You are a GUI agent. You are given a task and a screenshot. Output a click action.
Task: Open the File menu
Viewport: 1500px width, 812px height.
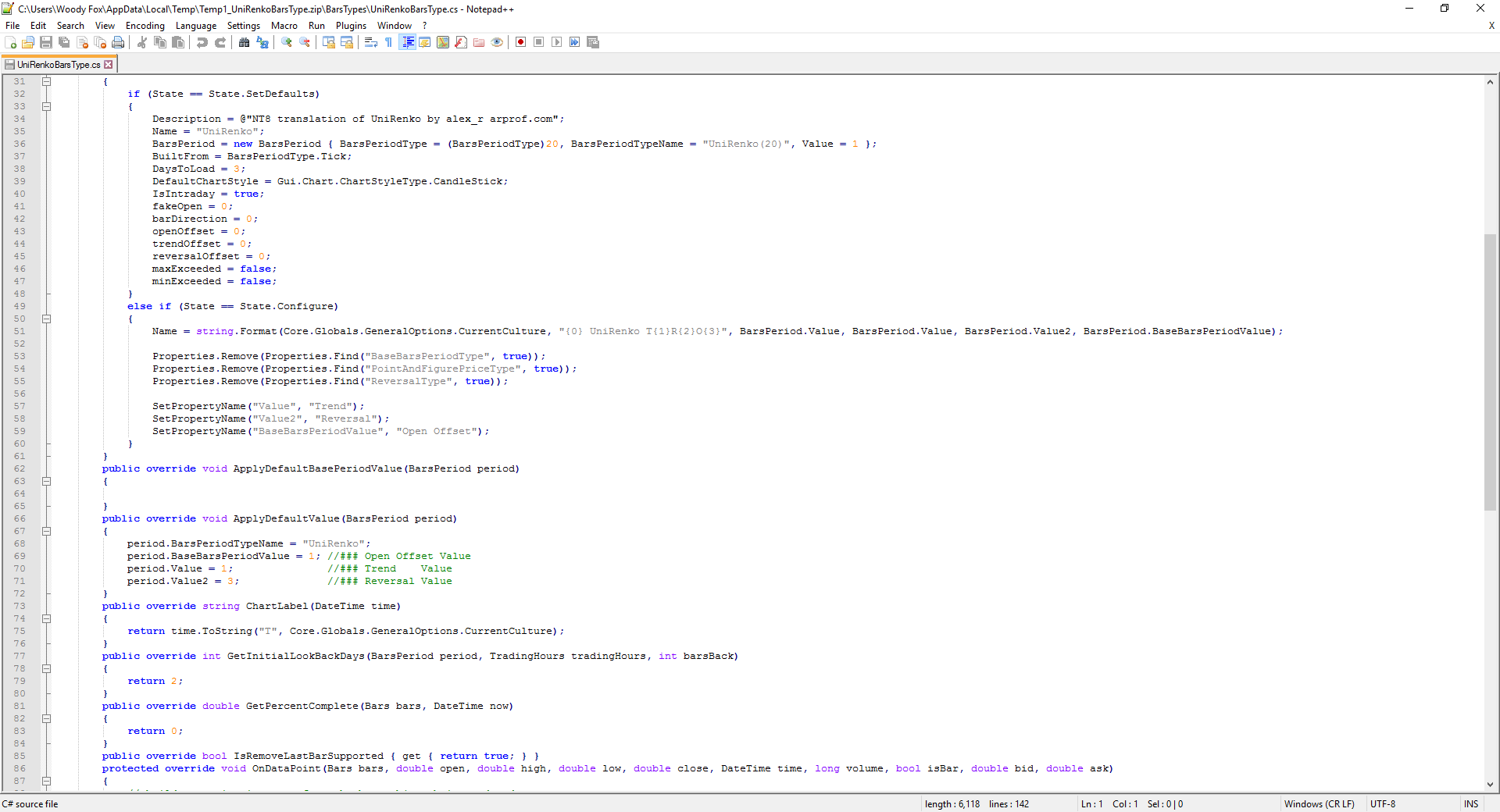point(12,26)
